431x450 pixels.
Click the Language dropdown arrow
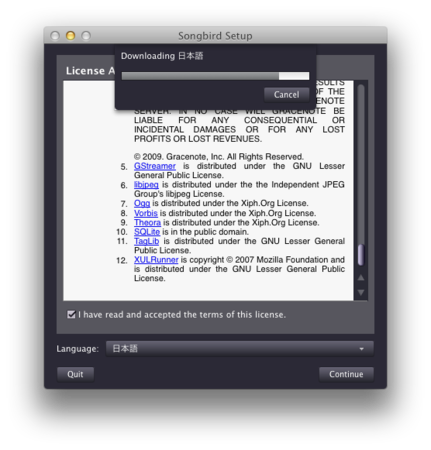click(362, 349)
